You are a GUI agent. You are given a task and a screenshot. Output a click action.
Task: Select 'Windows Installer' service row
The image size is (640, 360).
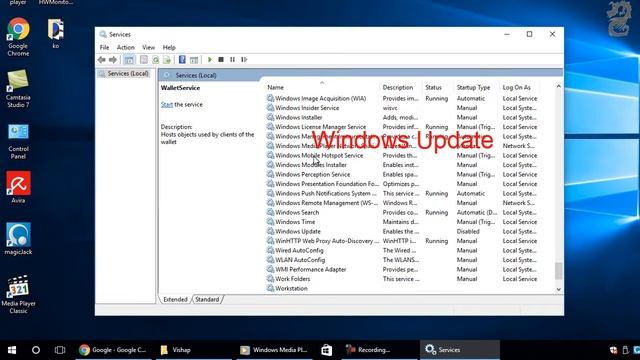click(x=402, y=117)
